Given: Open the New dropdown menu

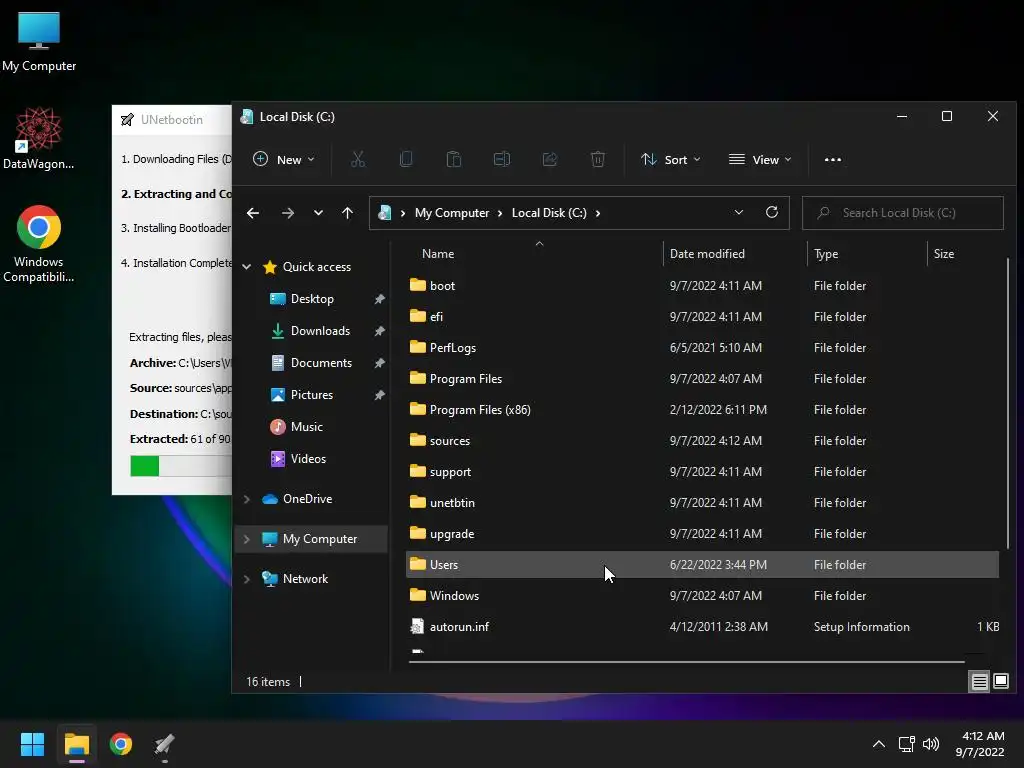Looking at the screenshot, I should click(x=284, y=159).
